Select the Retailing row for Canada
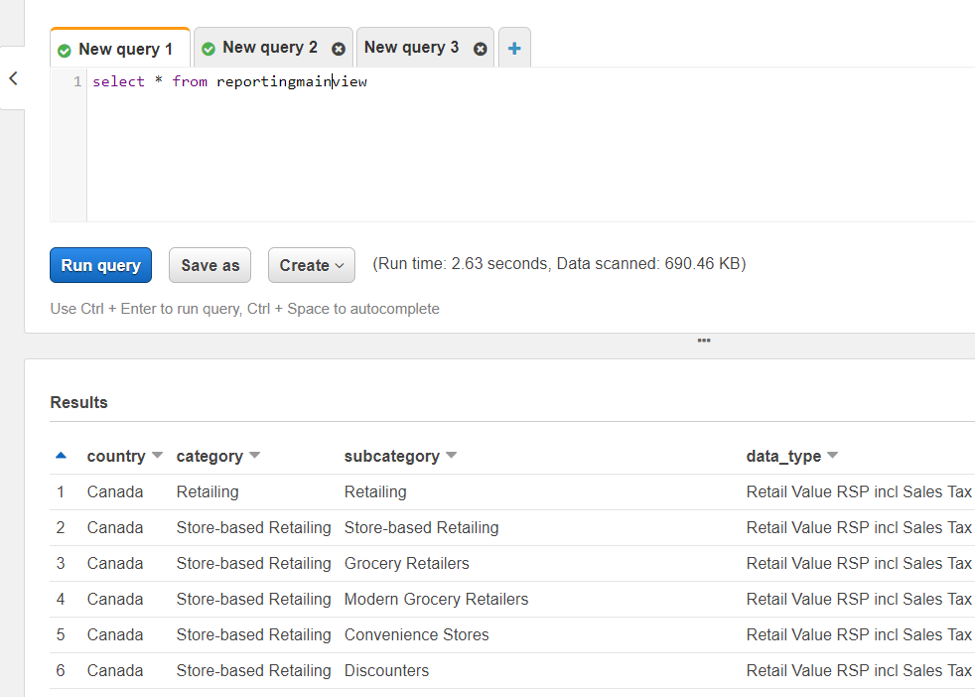This screenshot has width=975, height=697. (300, 491)
